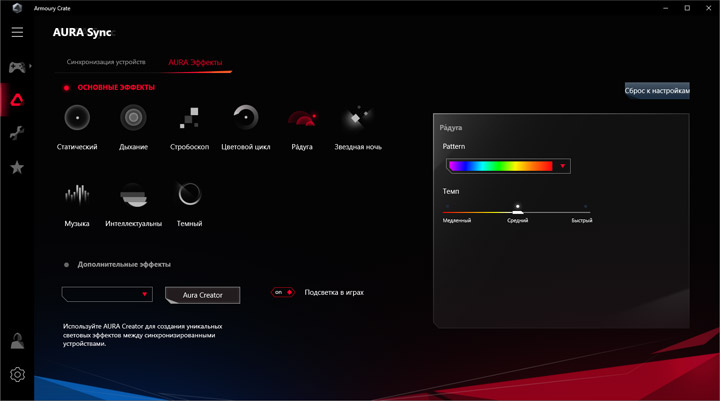This screenshot has height=401, width=720.
Task: Select the ОСНОВНЫЕ ЭФФЕКТЫ radio button
Action: (x=67, y=88)
